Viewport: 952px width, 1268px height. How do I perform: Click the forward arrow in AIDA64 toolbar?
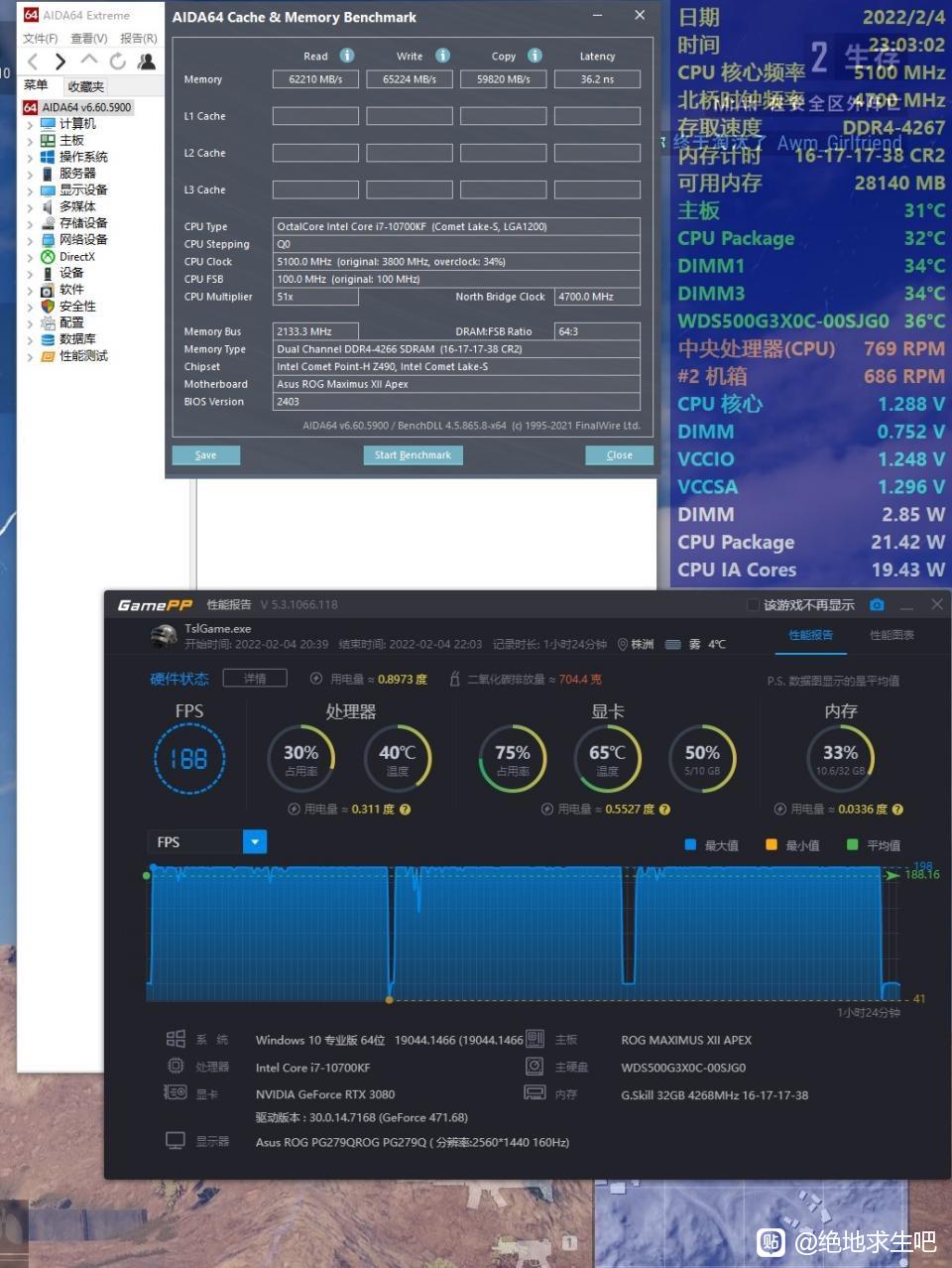click(x=60, y=62)
